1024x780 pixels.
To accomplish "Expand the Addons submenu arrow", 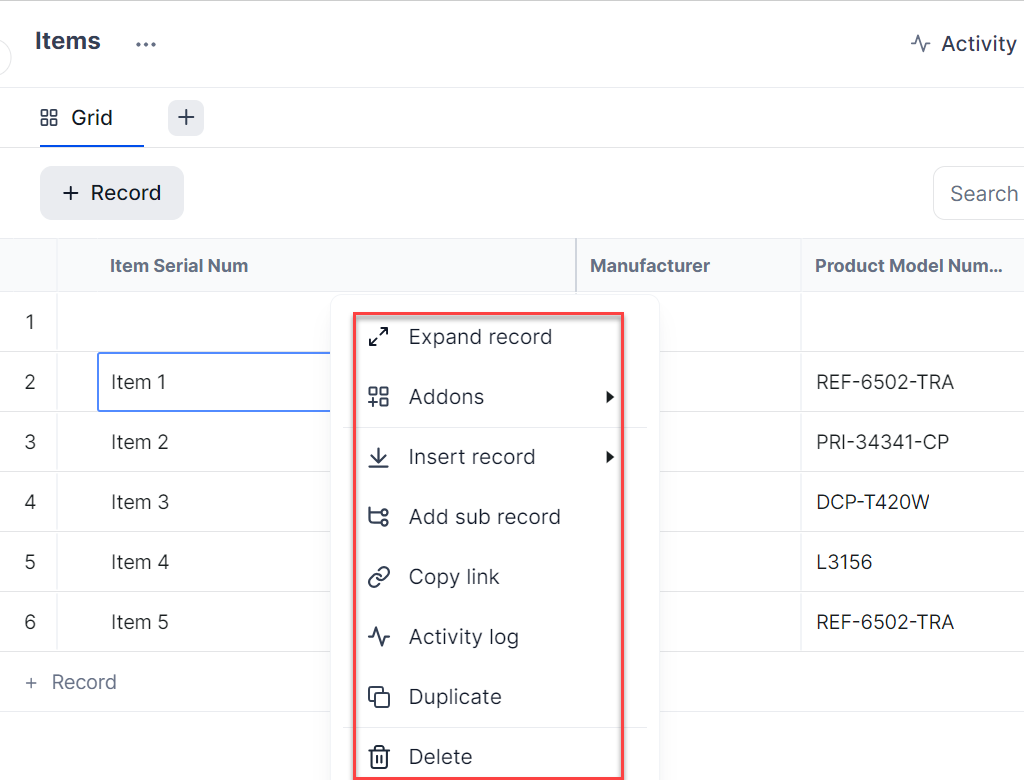I will coord(609,397).
